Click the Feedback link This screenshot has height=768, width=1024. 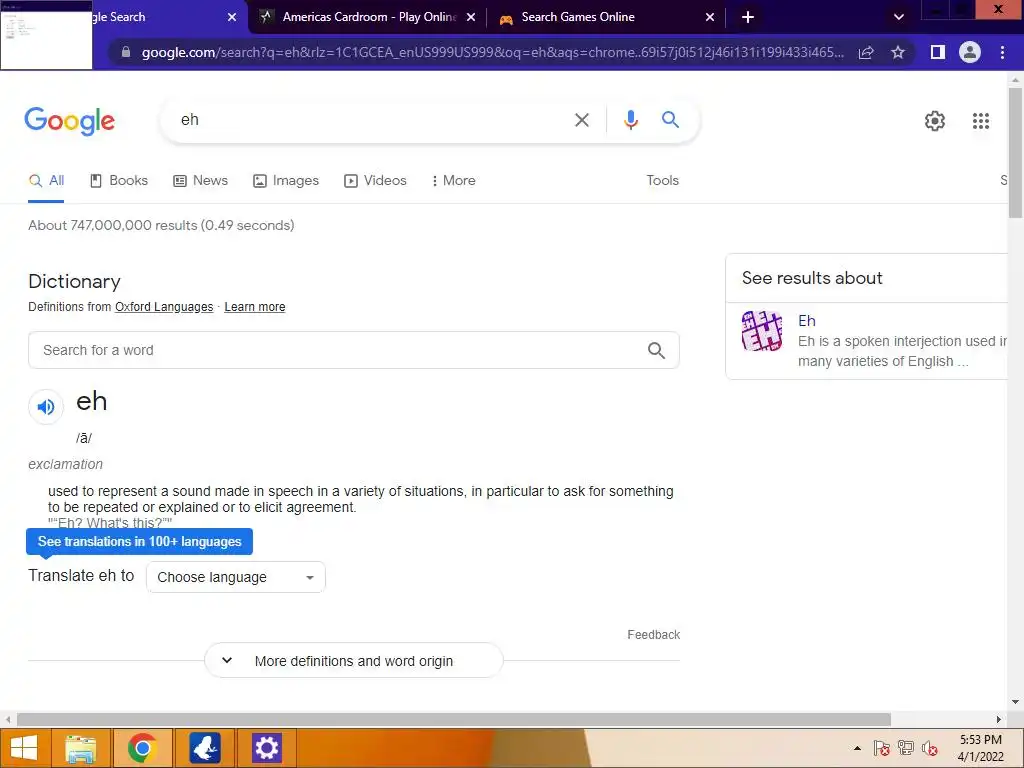point(653,635)
